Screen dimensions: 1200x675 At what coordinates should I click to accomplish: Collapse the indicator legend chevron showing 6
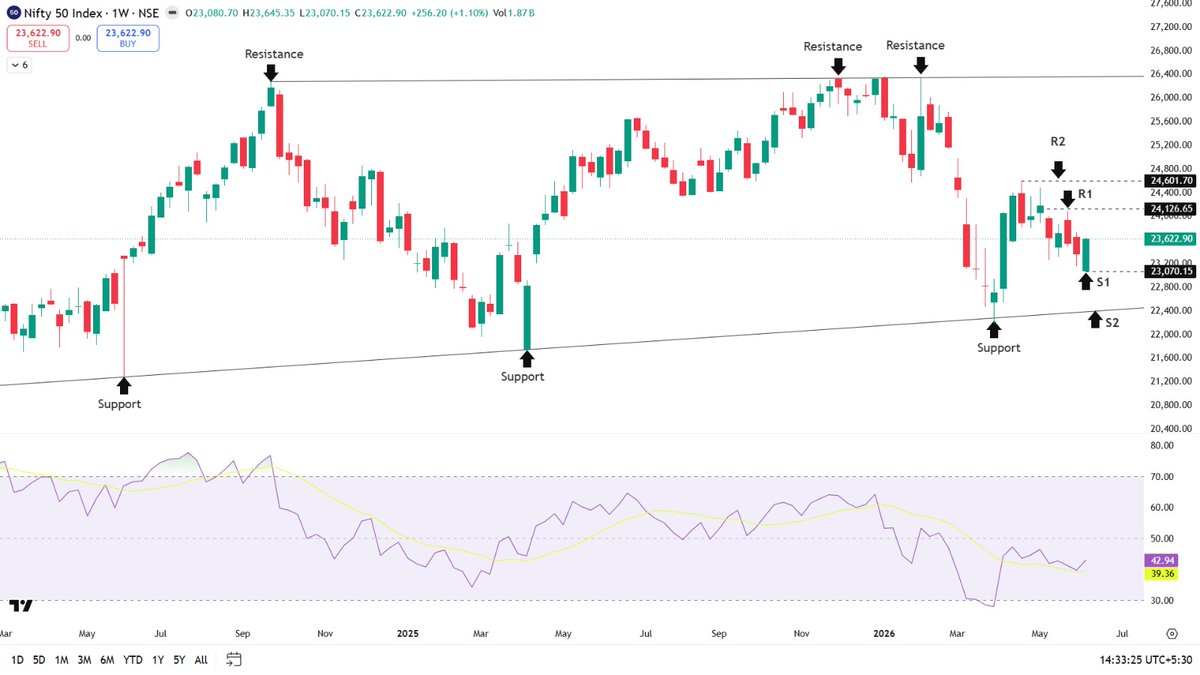(20, 65)
